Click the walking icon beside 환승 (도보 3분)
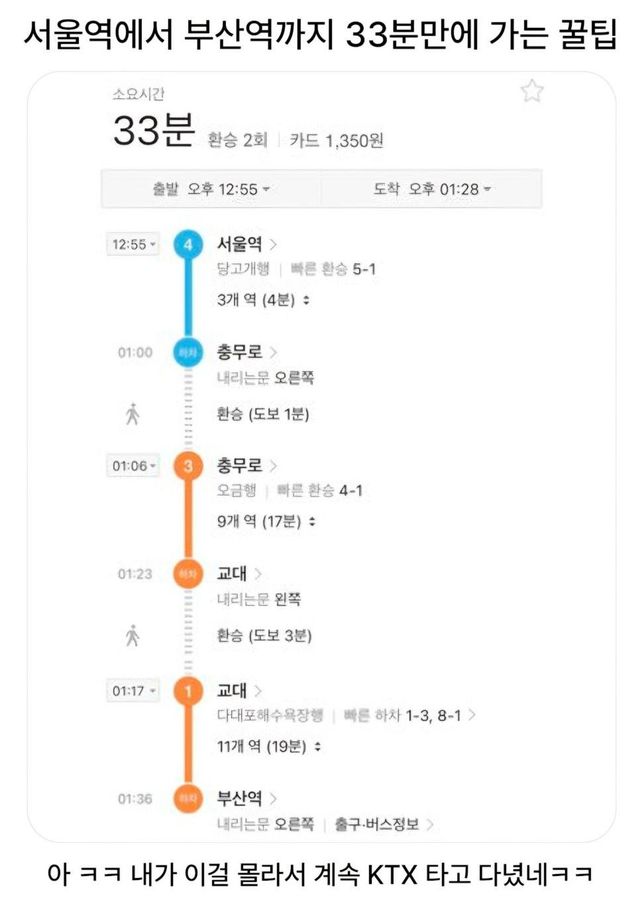Screen dimensions: 640x902 (133, 635)
